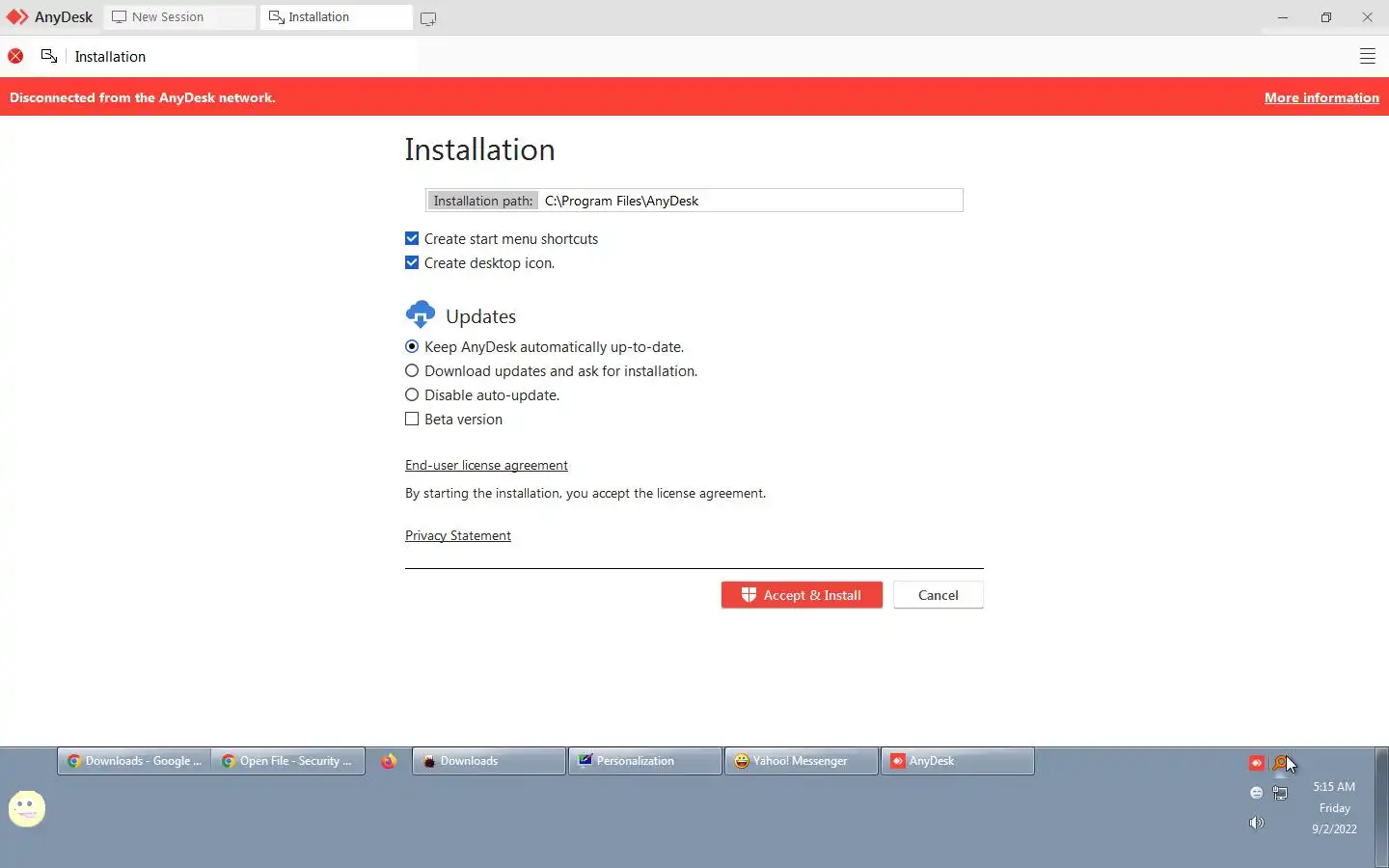Image resolution: width=1389 pixels, height=868 pixels.
Task: Click the Updates cloud download icon
Action: coord(421,314)
